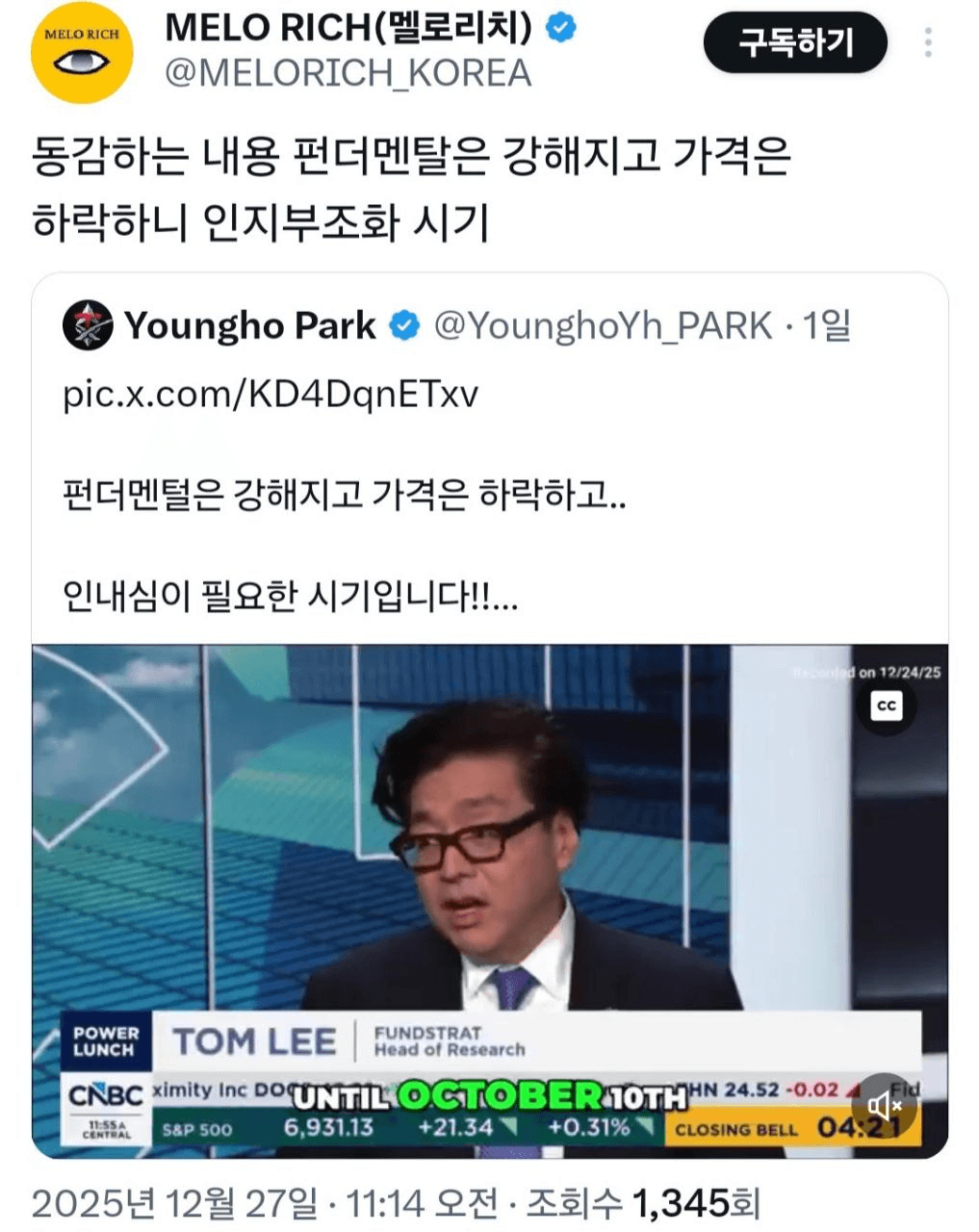The image size is (979, 1232).
Task: Tap the blue verified badge beside MELO RICH(멜로리치)
Action: point(561,29)
